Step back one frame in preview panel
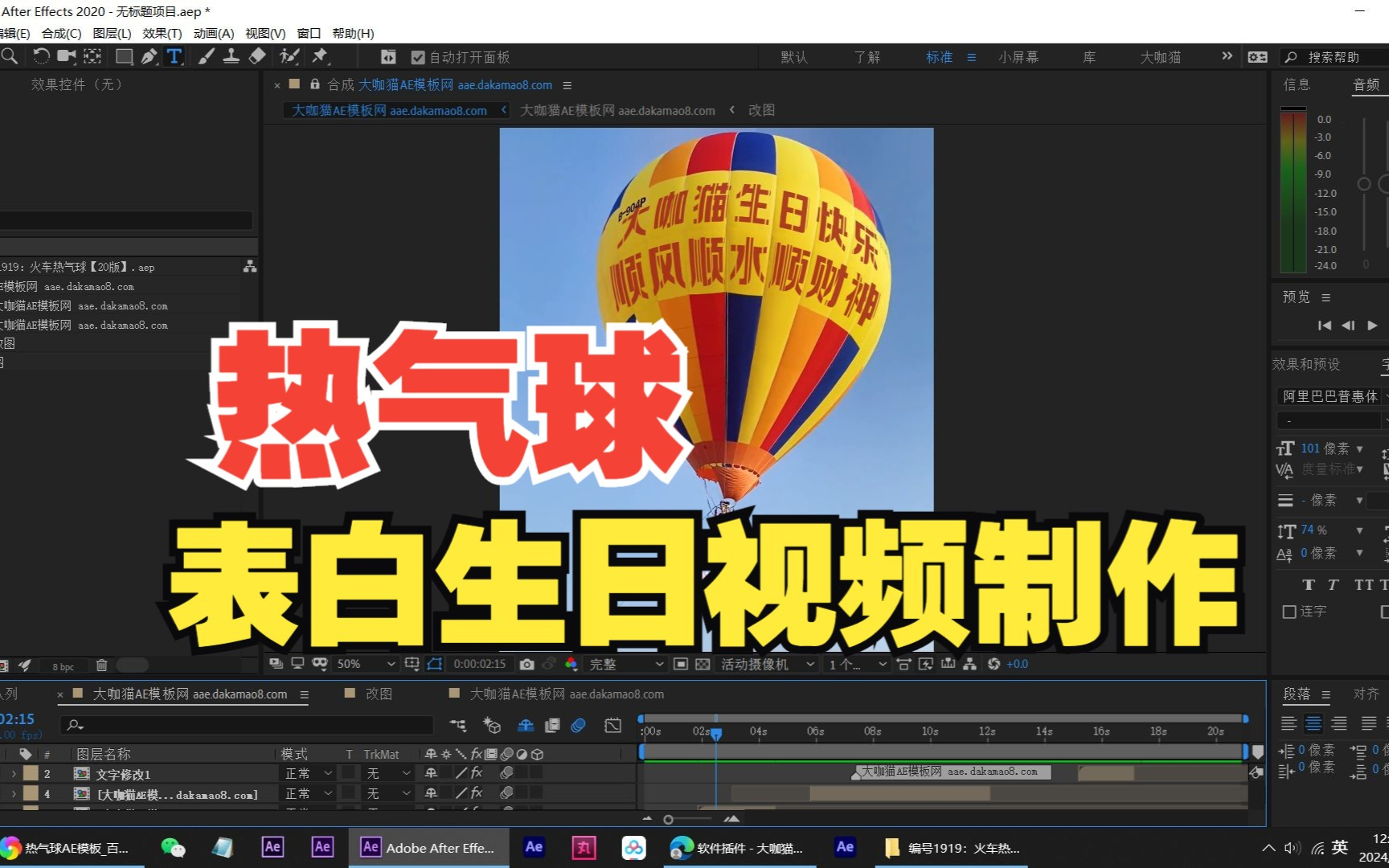Image resolution: width=1389 pixels, height=868 pixels. [1348, 325]
